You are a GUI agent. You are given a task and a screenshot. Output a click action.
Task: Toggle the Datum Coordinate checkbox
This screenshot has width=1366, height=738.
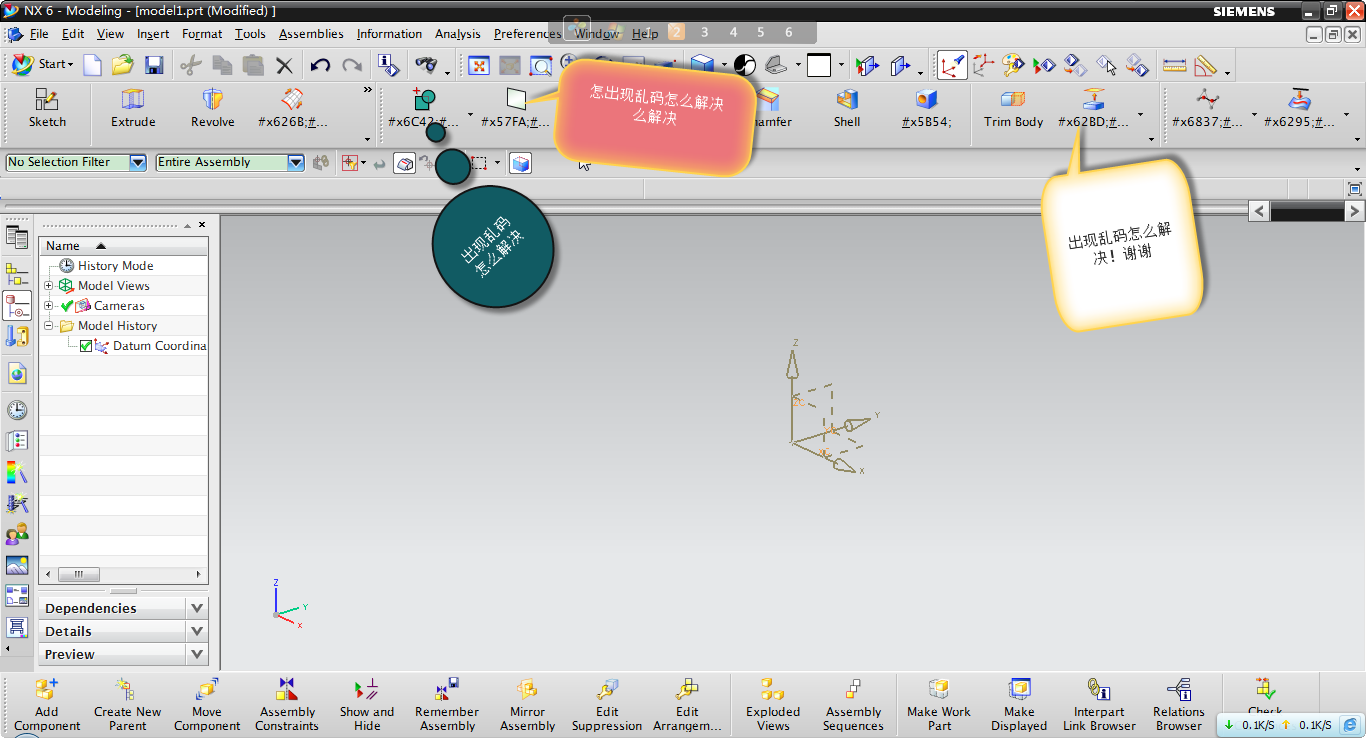[86, 346]
